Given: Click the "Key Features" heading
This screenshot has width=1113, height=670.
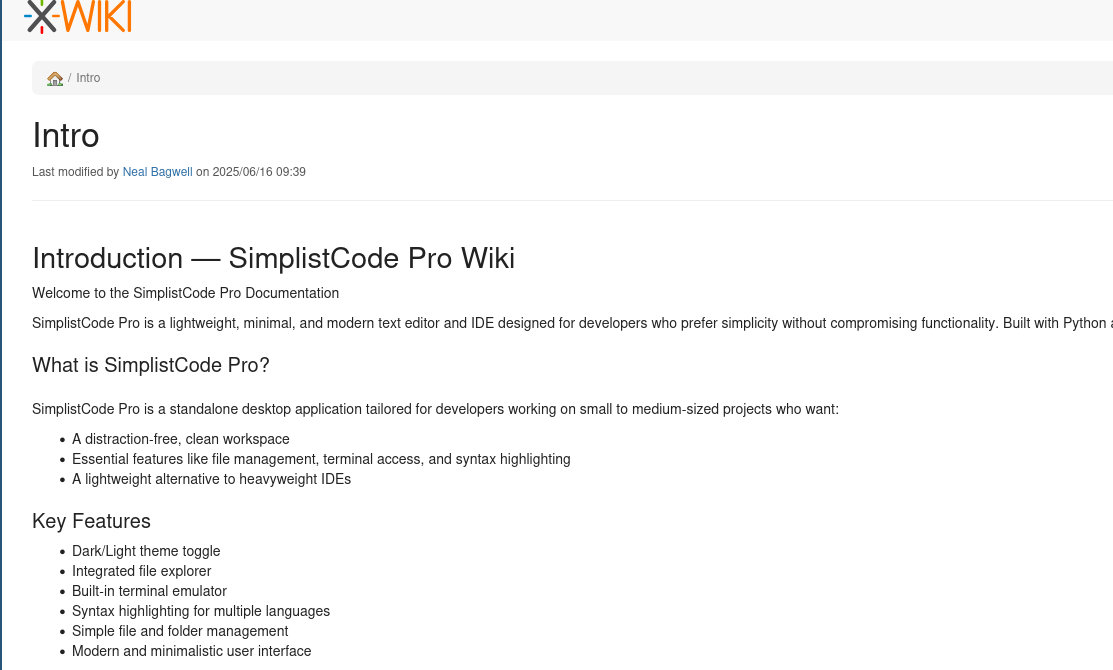Looking at the screenshot, I should (91, 521).
